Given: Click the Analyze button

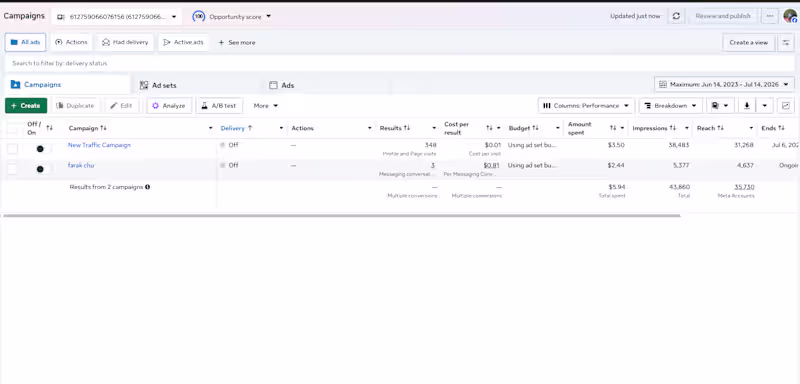Looking at the screenshot, I should coord(169,106).
